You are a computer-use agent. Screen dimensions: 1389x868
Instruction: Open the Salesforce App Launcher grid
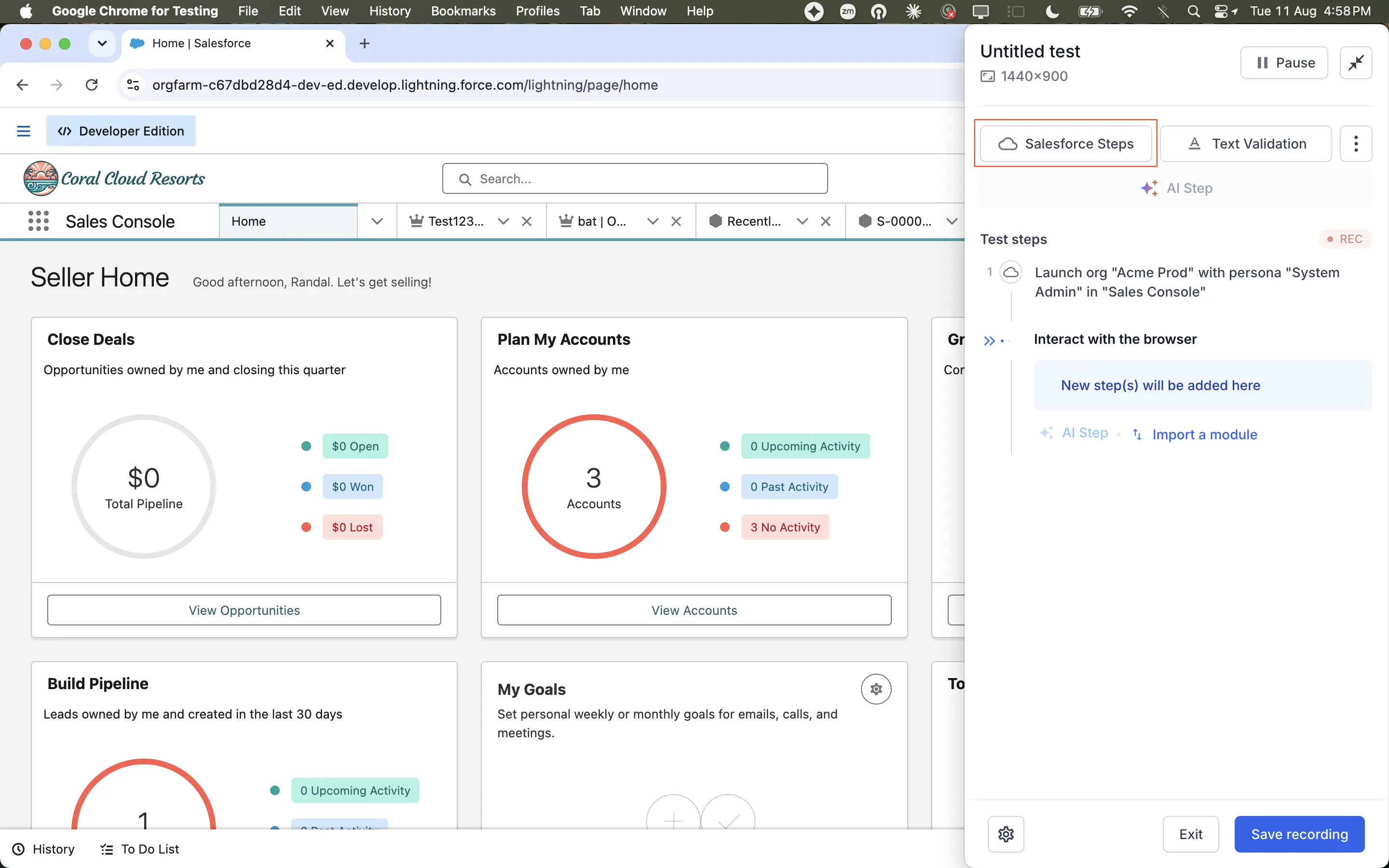39,221
